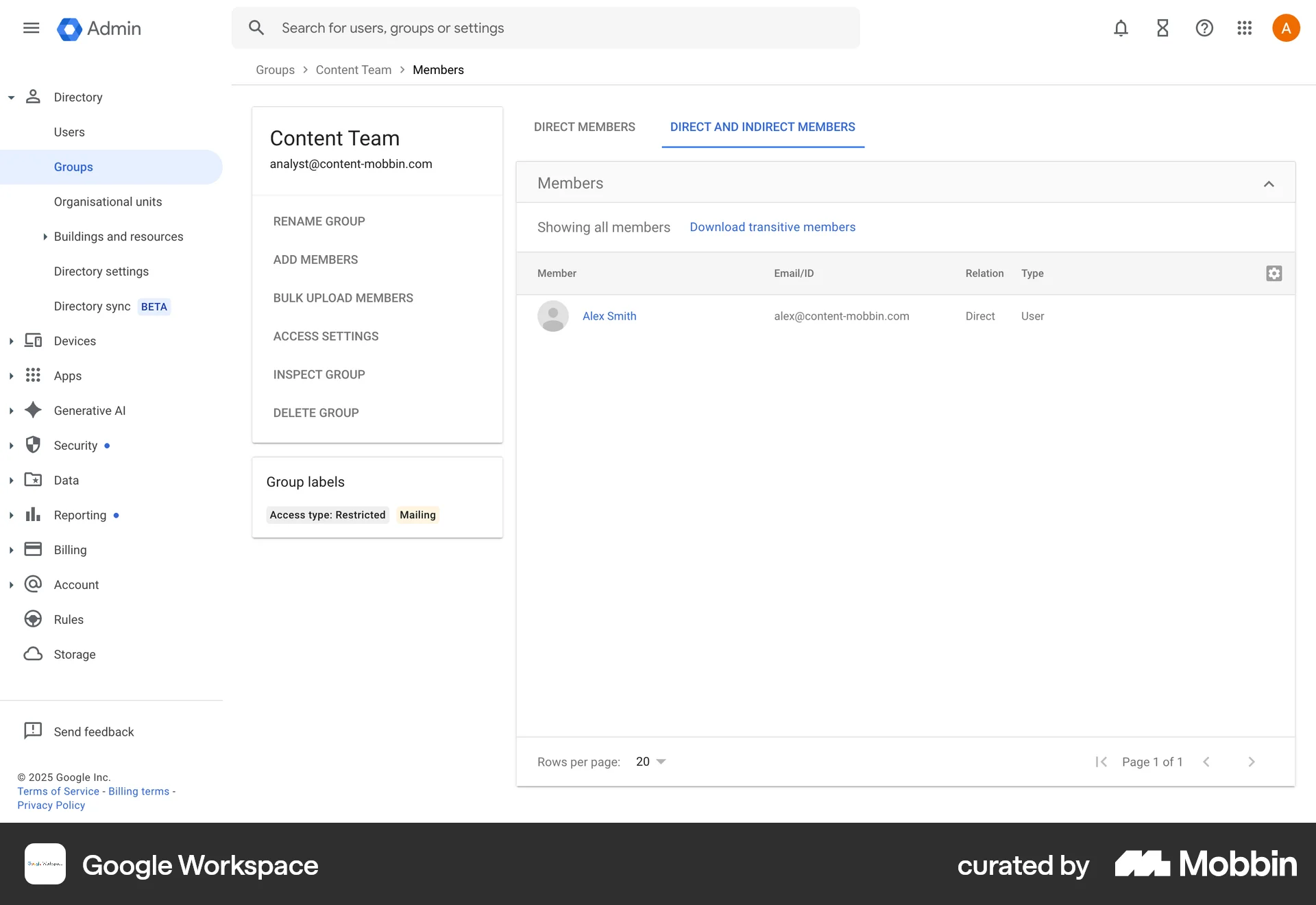Collapse the Members section chevron
This screenshot has width=1316, height=905.
click(x=1269, y=183)
